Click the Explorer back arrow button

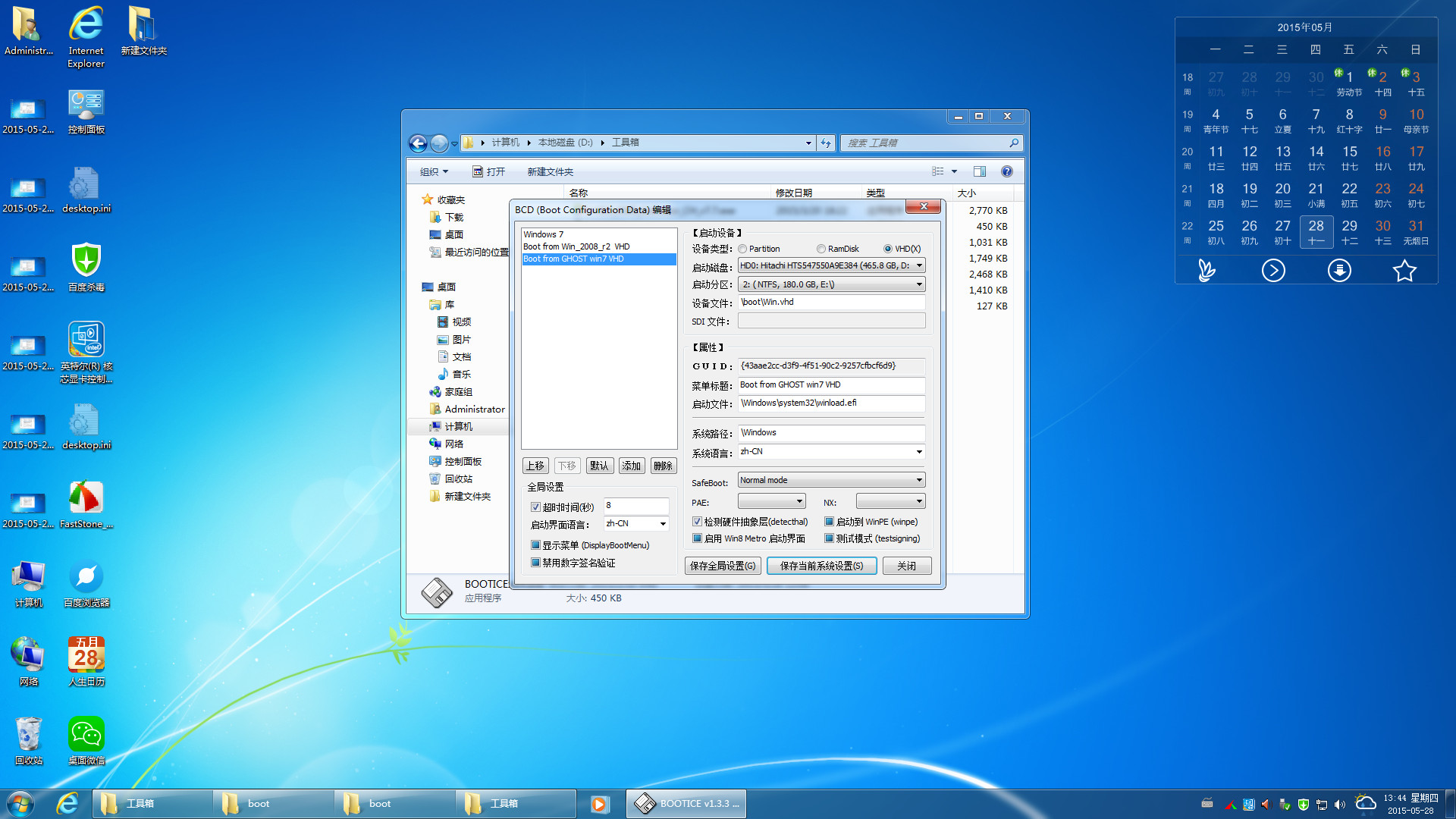[418, 143]
